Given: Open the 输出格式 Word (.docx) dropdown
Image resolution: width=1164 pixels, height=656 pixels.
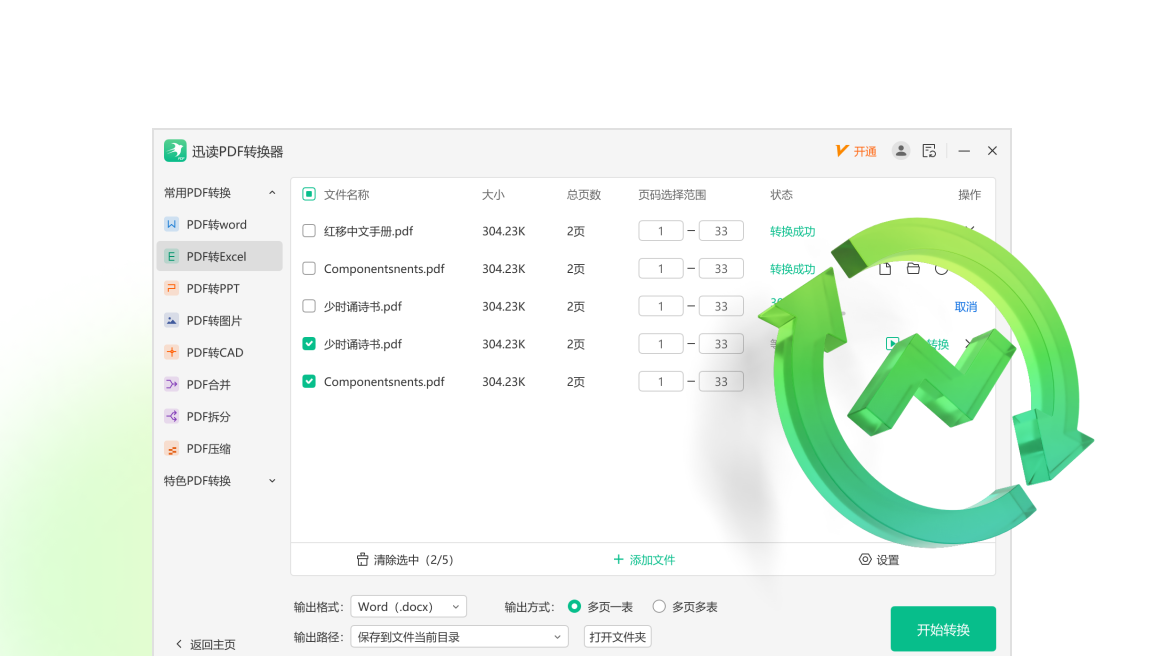Looking at the screenshot, I should tap(408, 606).
